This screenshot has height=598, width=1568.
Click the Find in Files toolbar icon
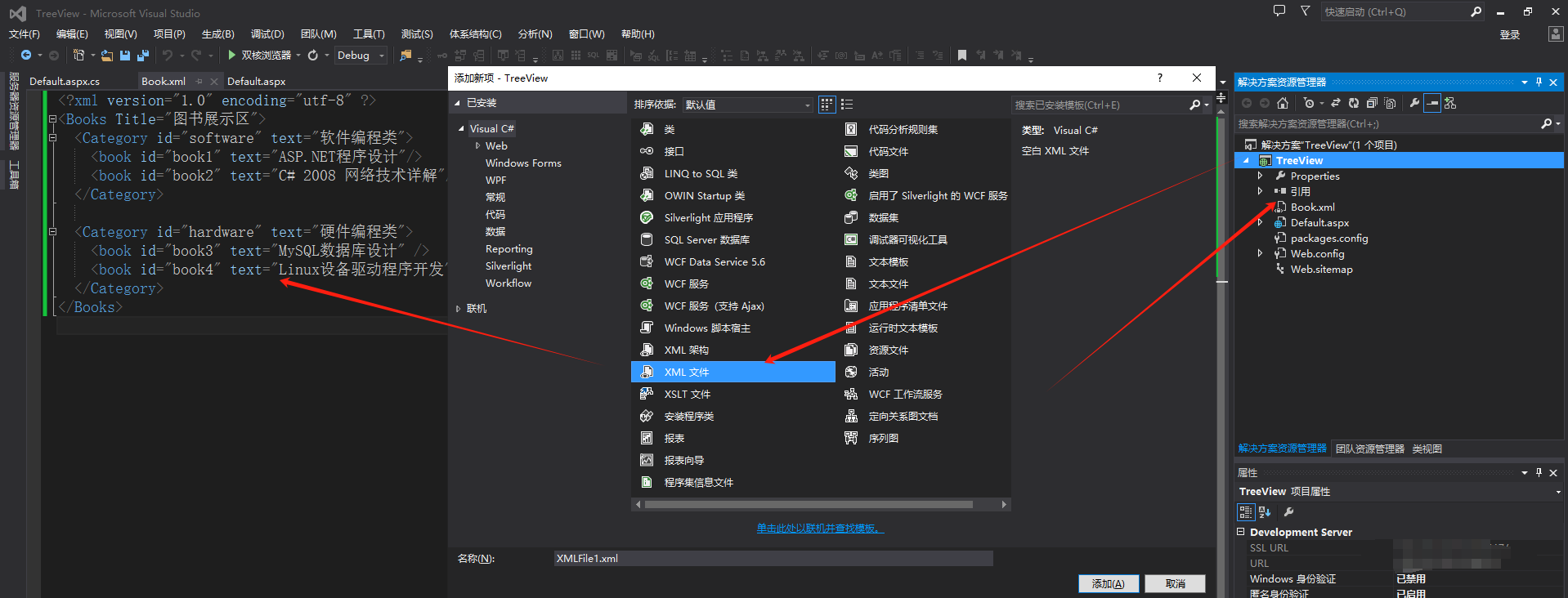pyautogui.click(x=405, y=56)
